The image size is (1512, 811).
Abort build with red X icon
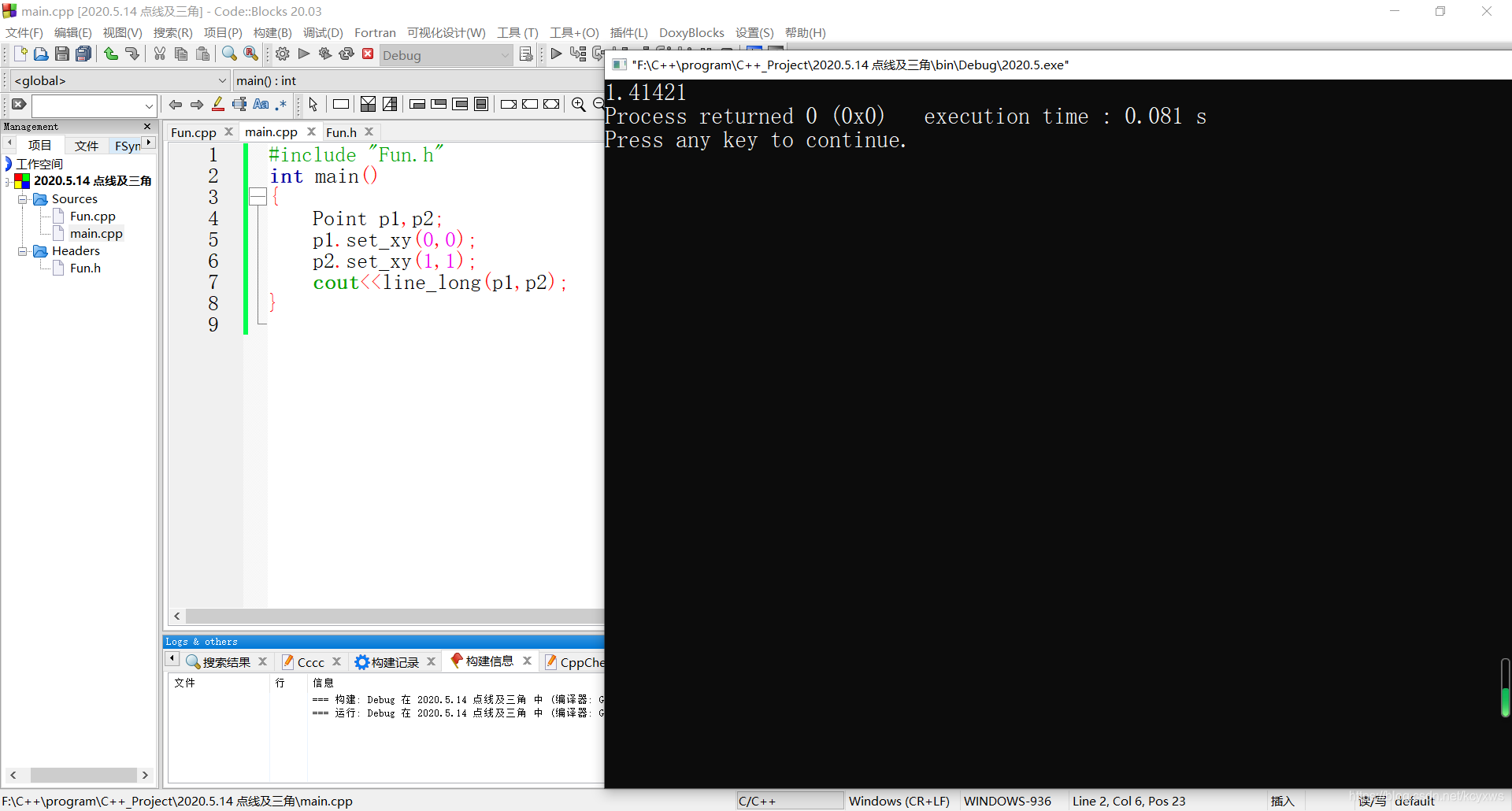click(x=368, y=54)
